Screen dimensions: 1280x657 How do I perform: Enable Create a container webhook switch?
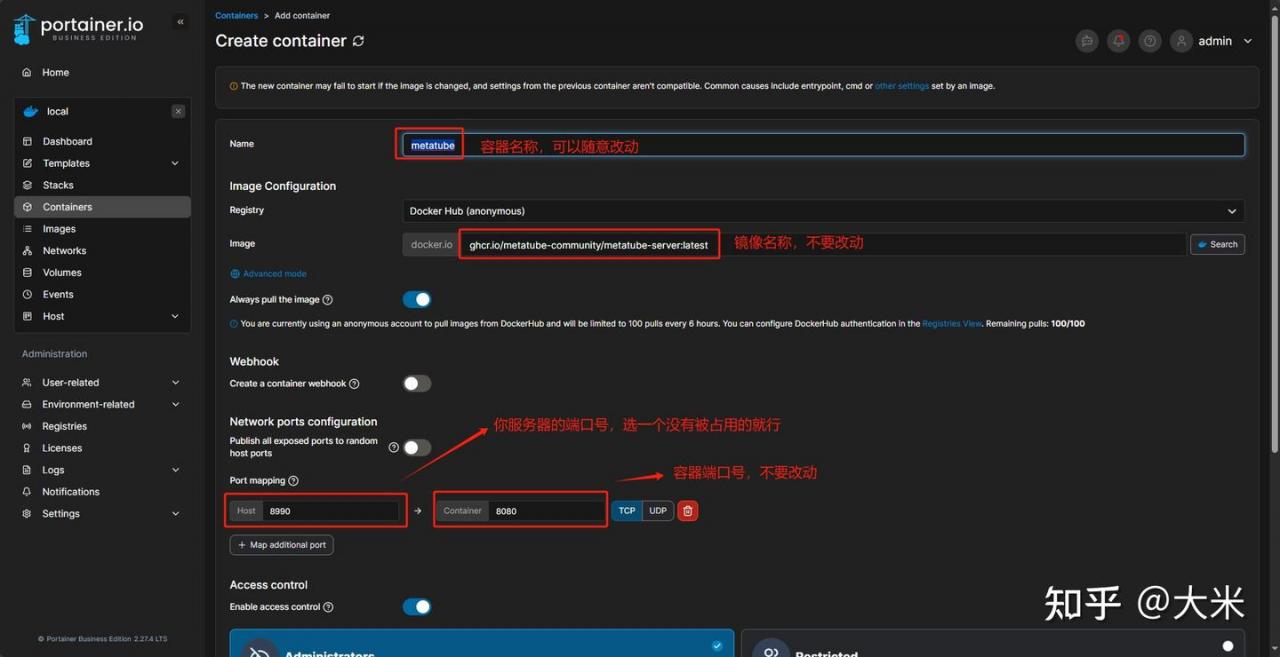[x=417, y=383]
